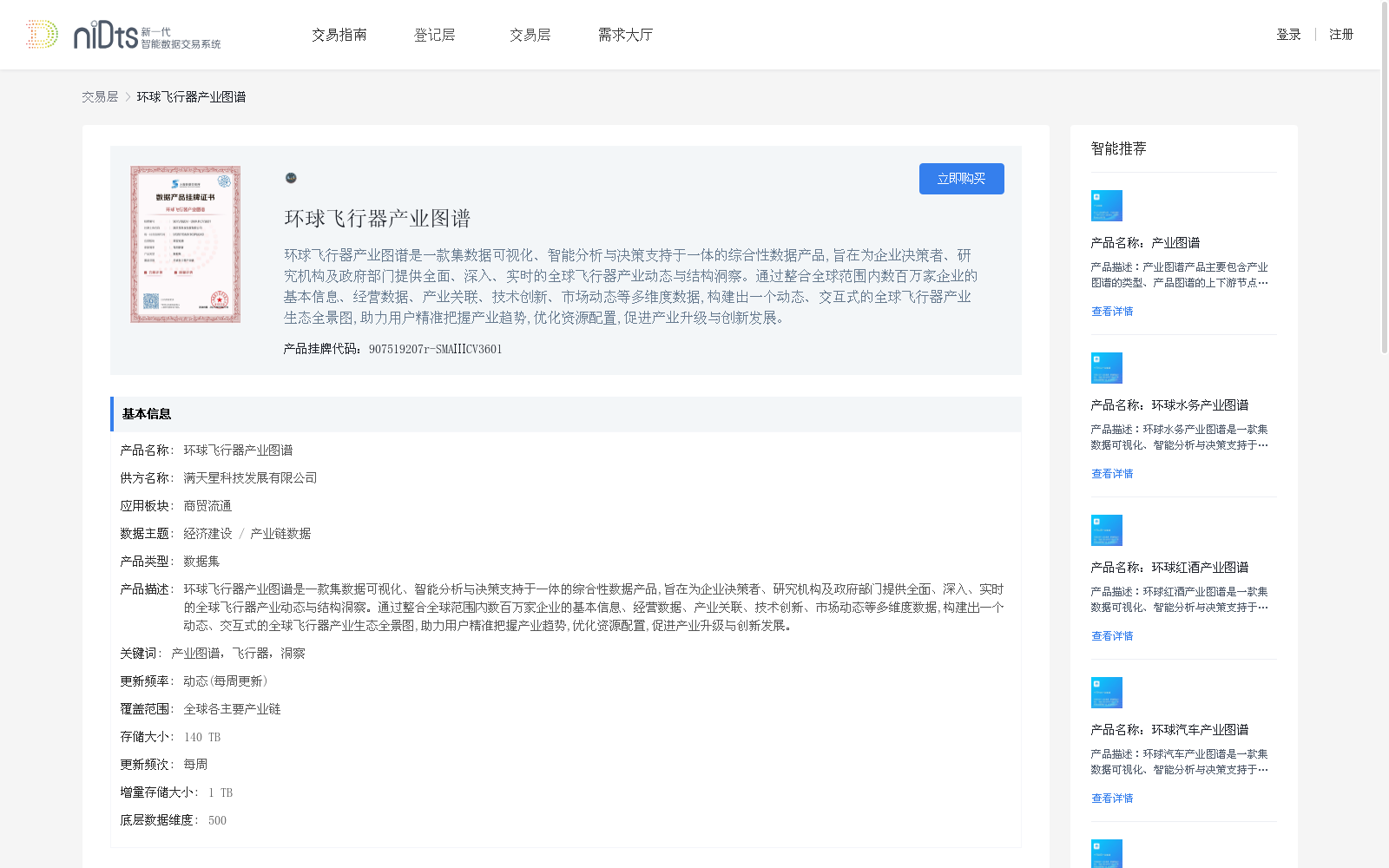
Task: Click the page vertical scrollbar
Action: pos(1385,178)
